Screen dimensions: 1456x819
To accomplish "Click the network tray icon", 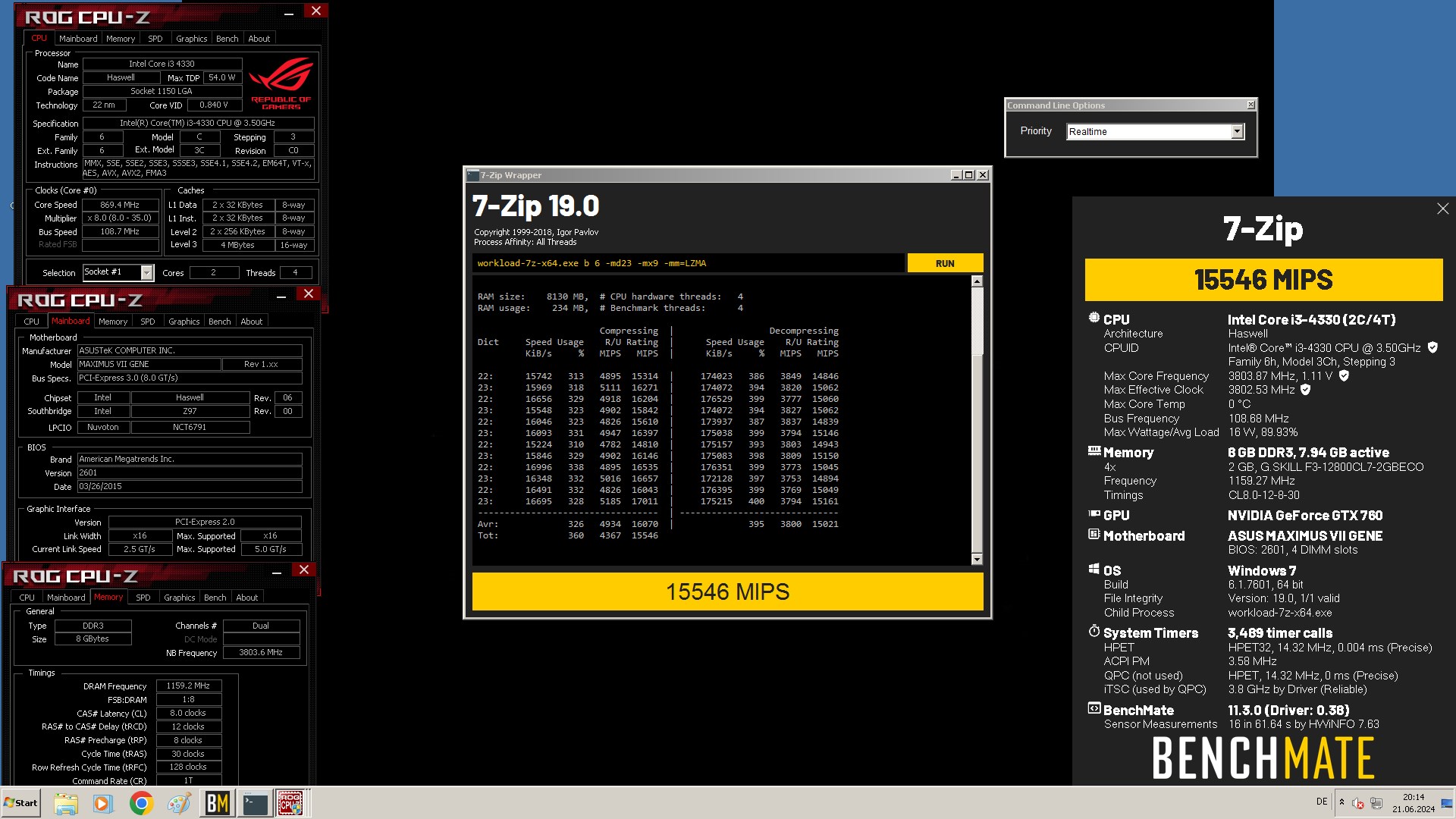I will [x=1376, y=803].
